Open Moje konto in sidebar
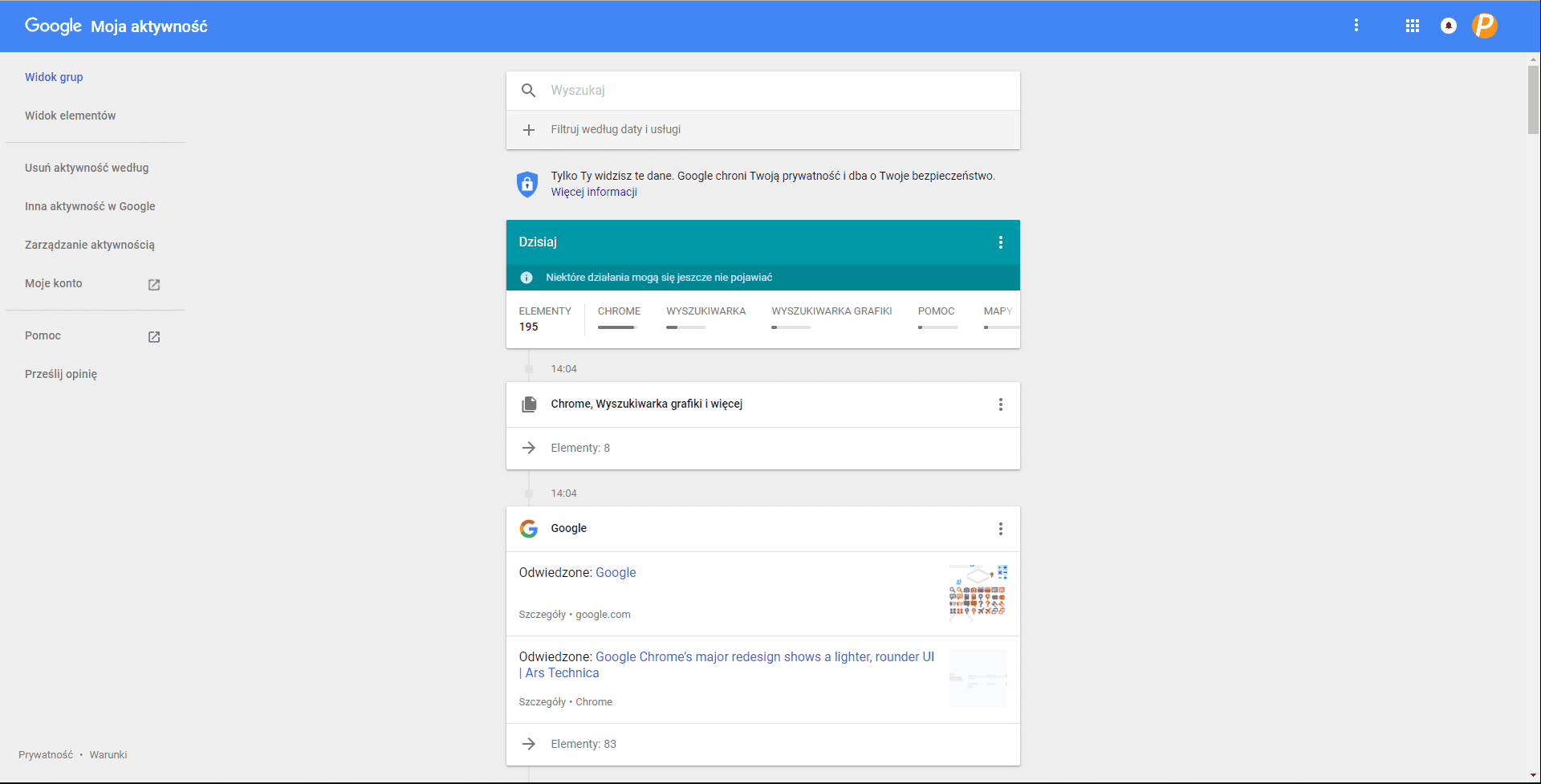The height and width of the screenshot is (784, 1541). pos(54,283)
